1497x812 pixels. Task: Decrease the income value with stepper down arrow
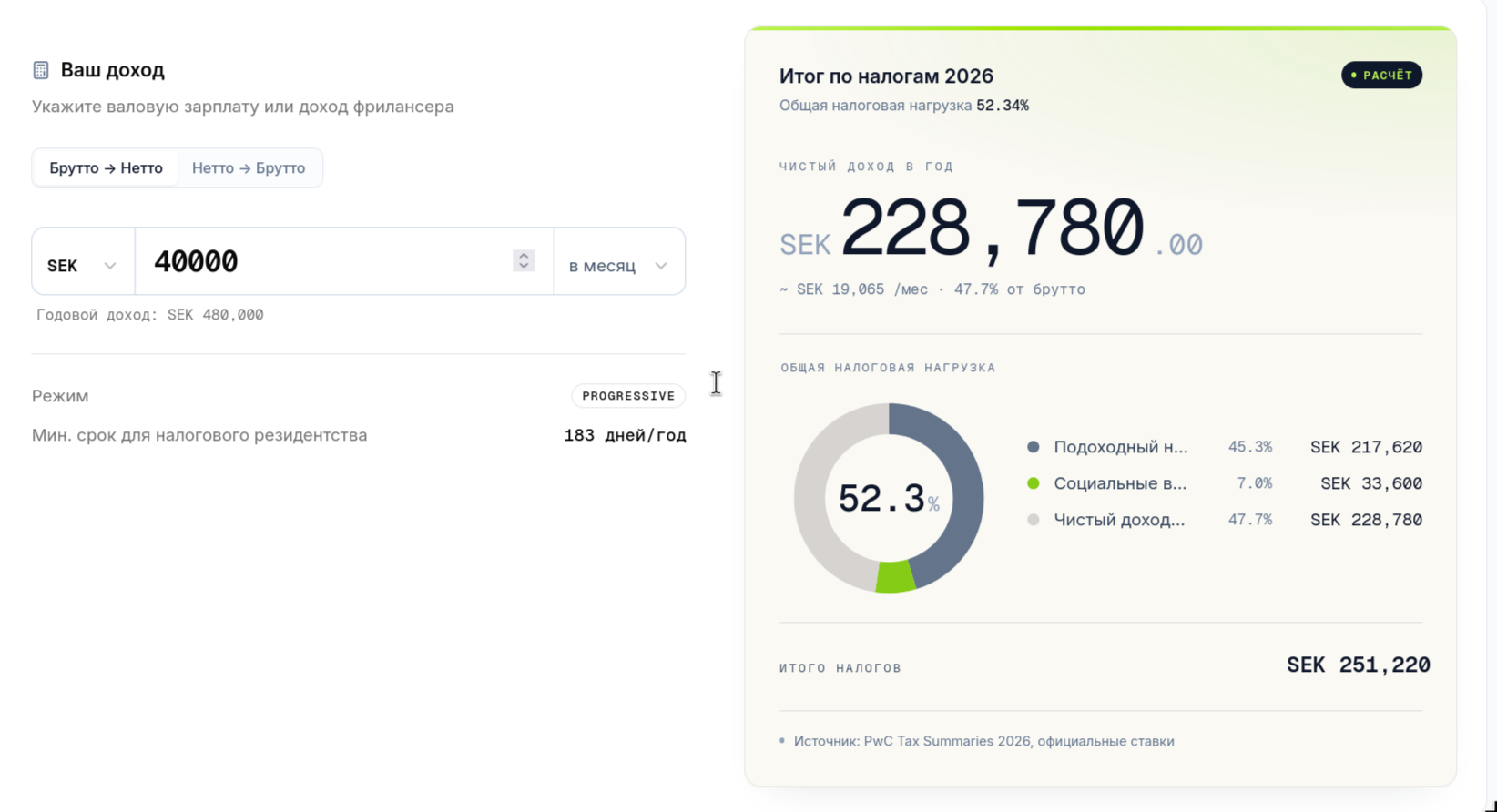pos(524,266)
